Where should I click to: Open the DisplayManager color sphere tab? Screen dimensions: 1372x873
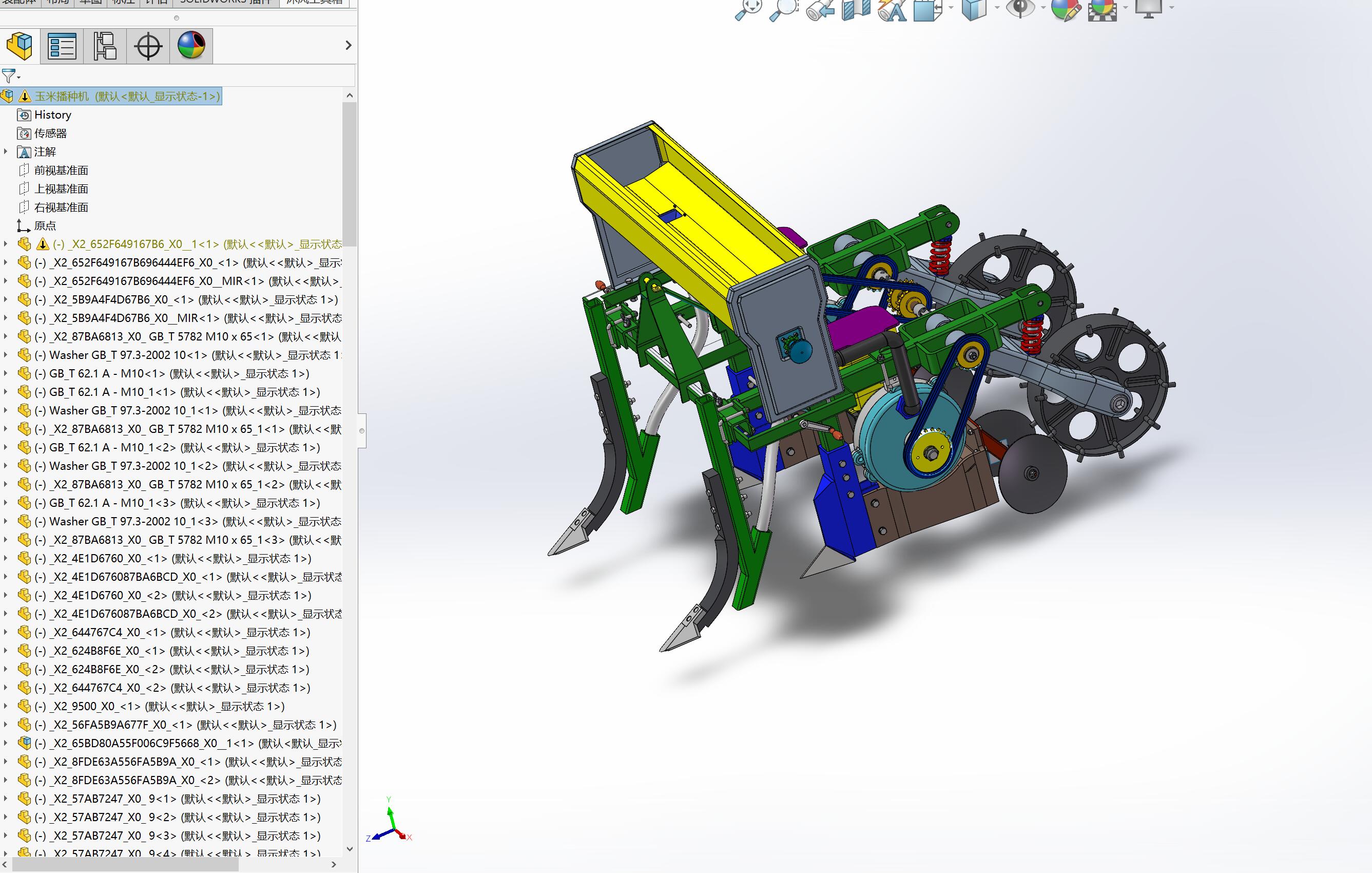click(191, 46)
